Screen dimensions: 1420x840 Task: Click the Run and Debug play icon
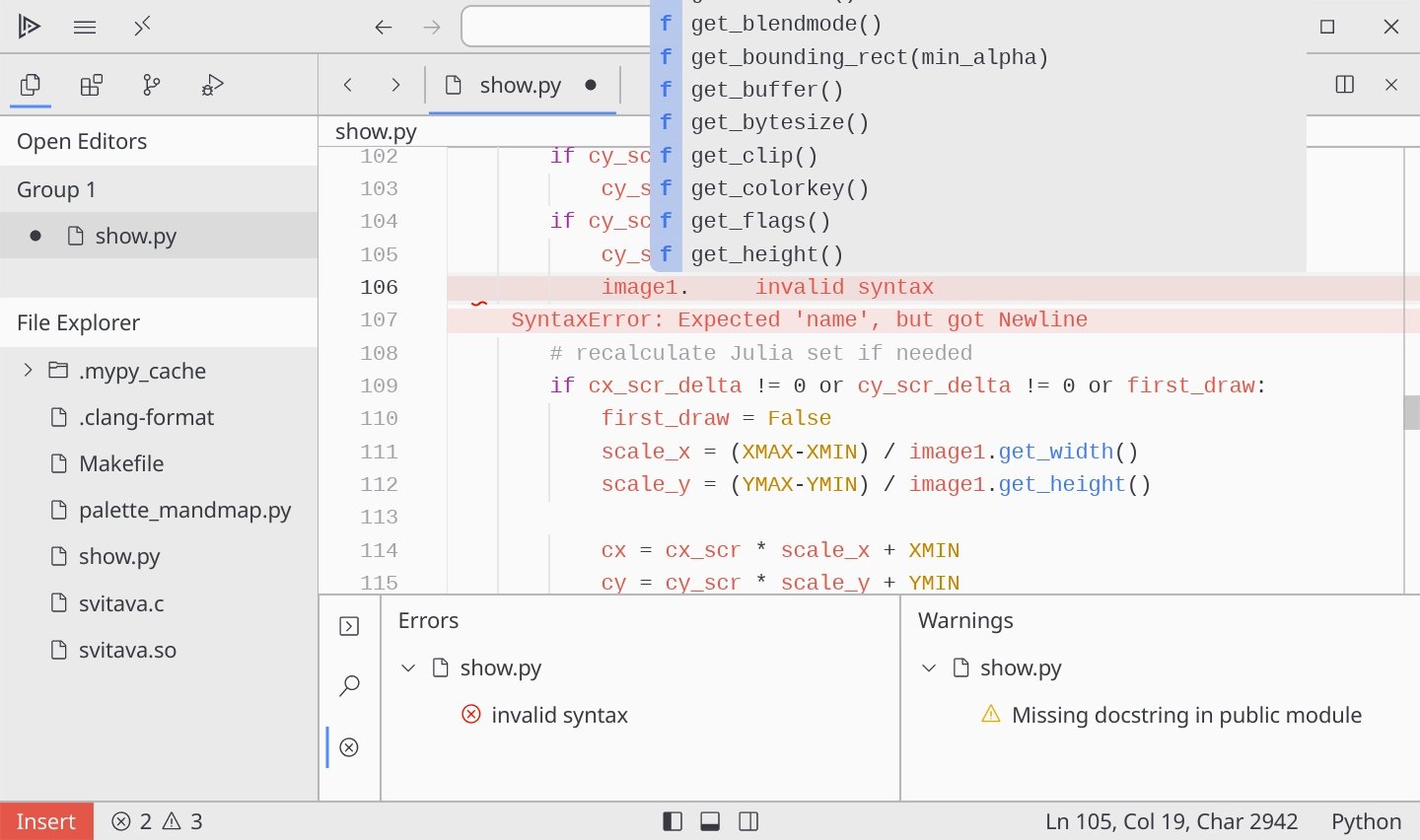(30, 27)
